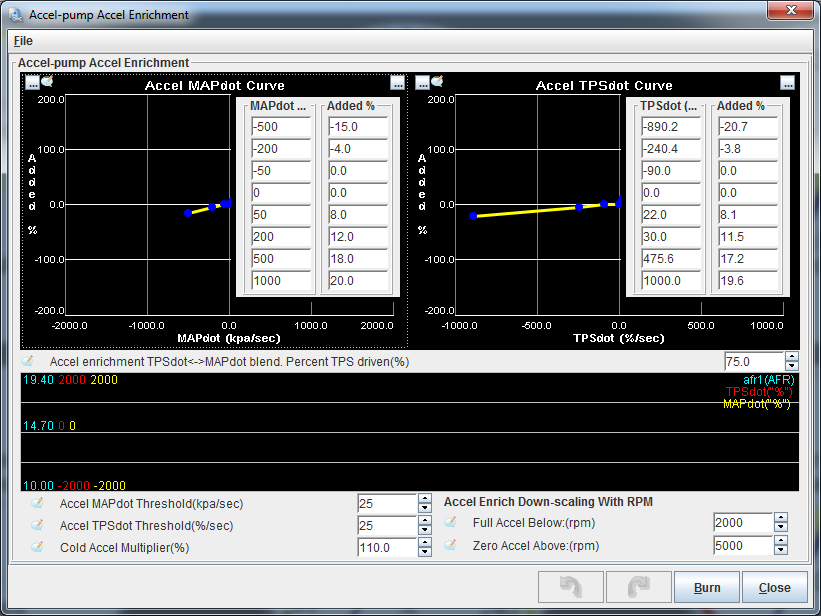The image size is (821, 616).
Task: Click the MAPdot field containing 1000
Action: tap(280, 281)
